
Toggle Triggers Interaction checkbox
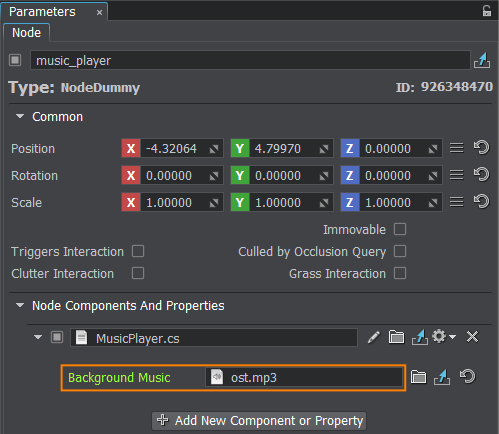coord(138,251)
